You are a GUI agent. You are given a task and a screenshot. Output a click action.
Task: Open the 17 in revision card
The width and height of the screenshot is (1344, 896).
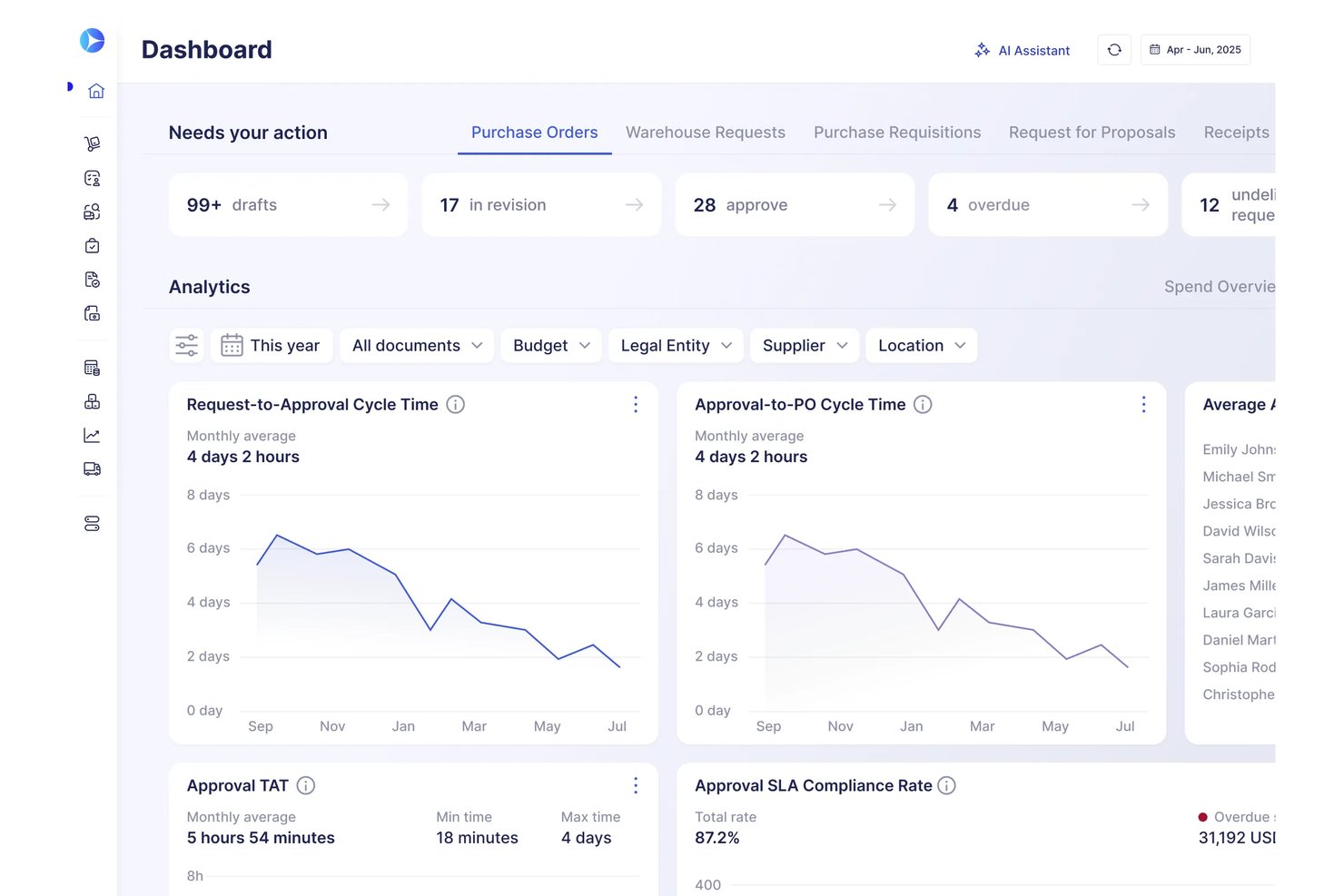click(541, 205)
